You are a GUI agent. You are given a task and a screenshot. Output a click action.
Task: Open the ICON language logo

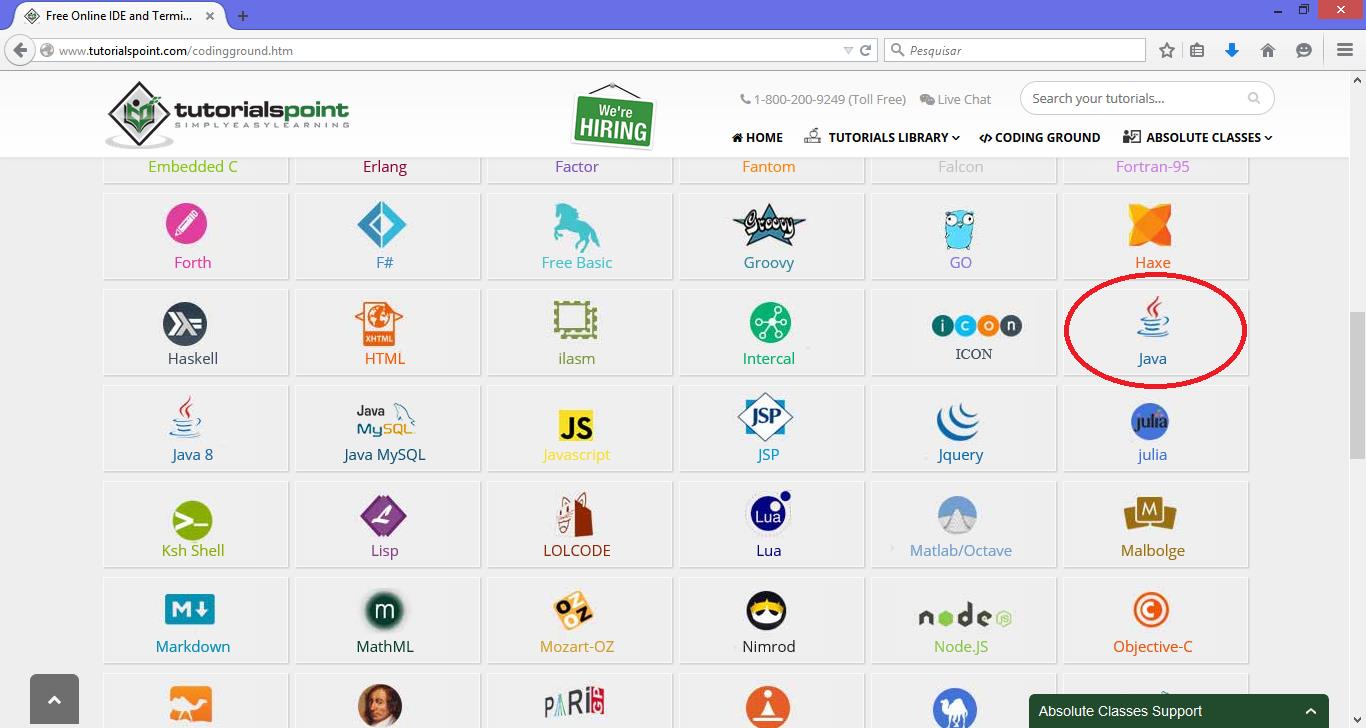tap(977, 325)
